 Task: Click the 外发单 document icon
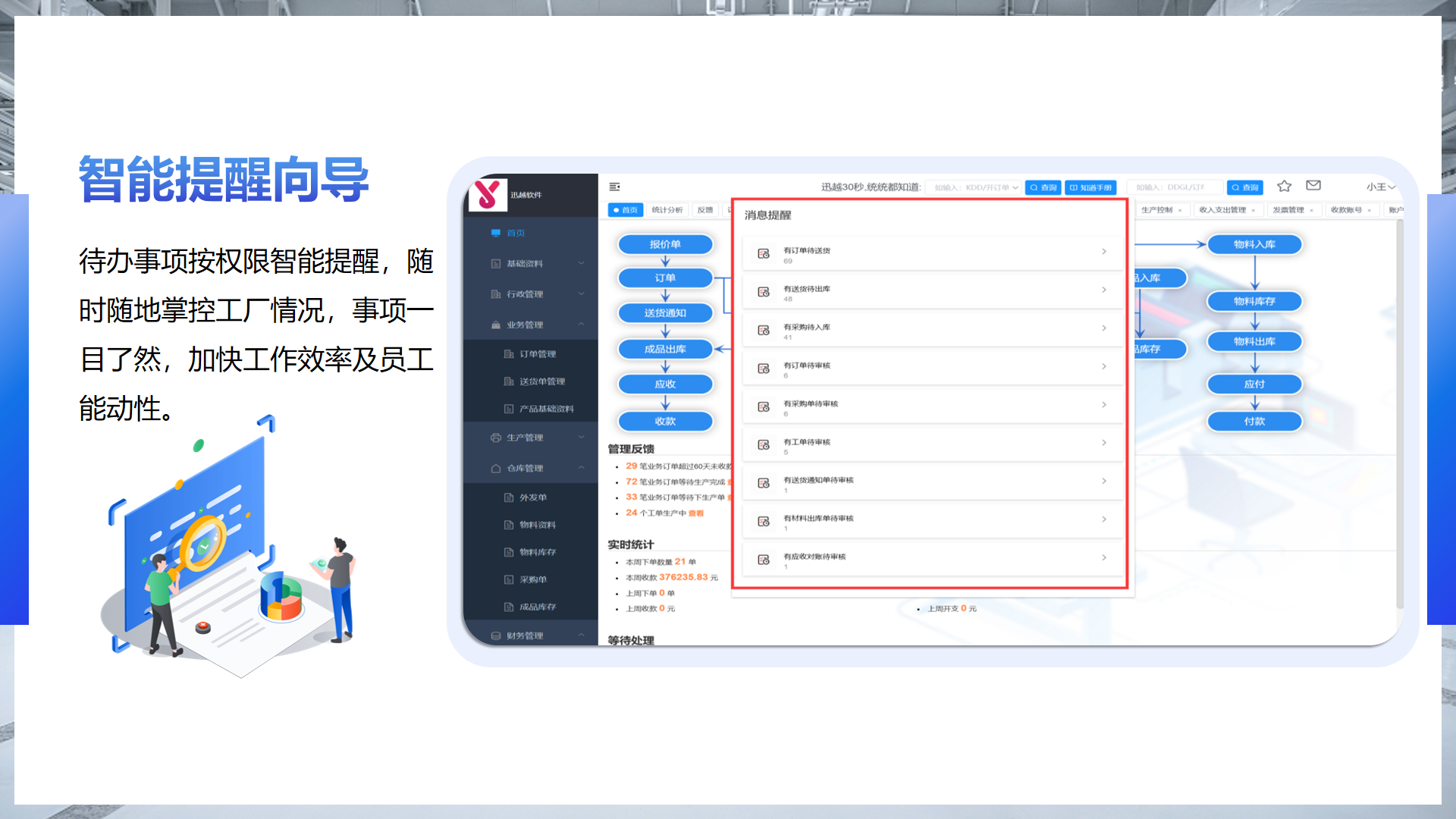pyautogui.click(x=509, y=497)
